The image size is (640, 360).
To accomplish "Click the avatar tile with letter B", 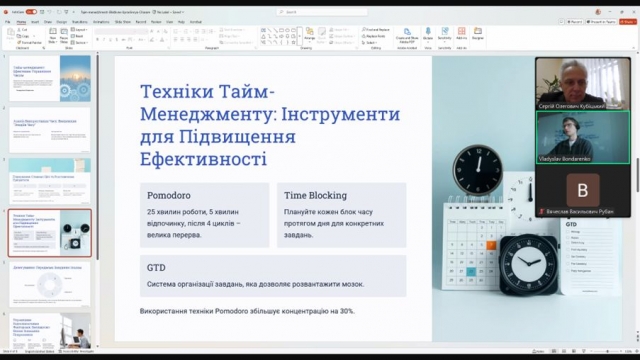I will (583, 191).
